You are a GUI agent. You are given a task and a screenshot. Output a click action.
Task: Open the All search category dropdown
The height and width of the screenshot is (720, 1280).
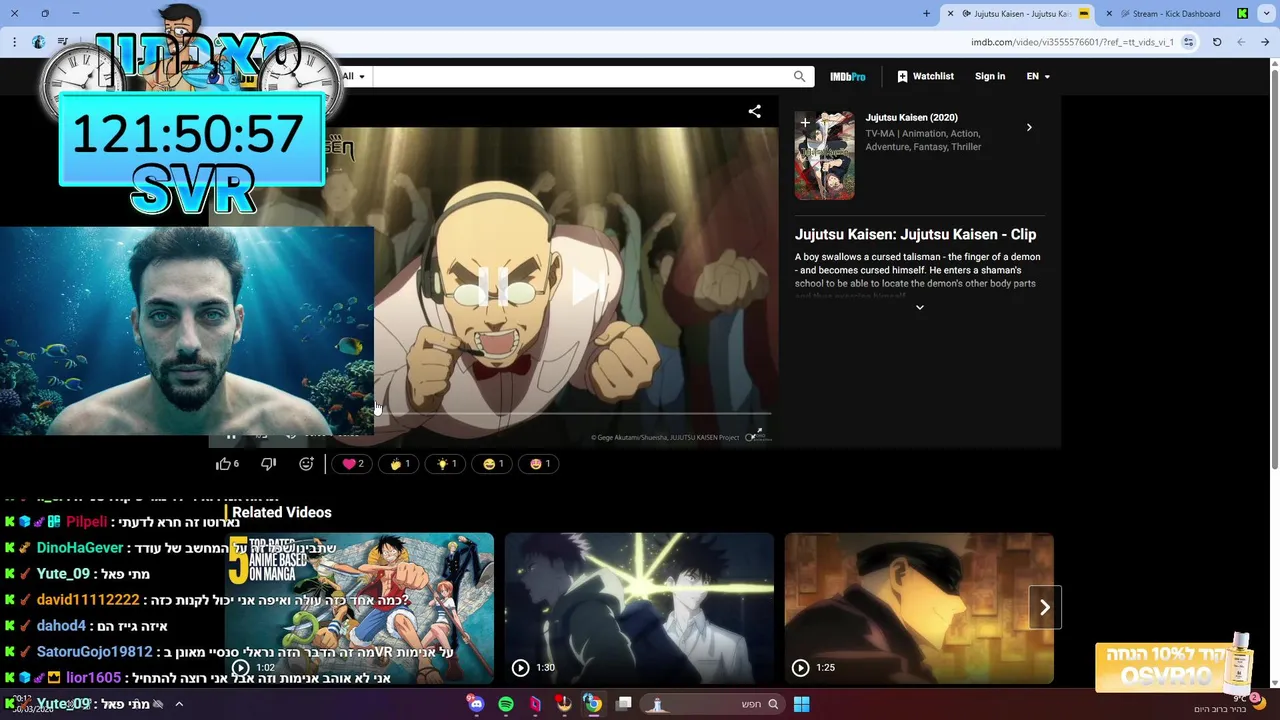(353, 76)
